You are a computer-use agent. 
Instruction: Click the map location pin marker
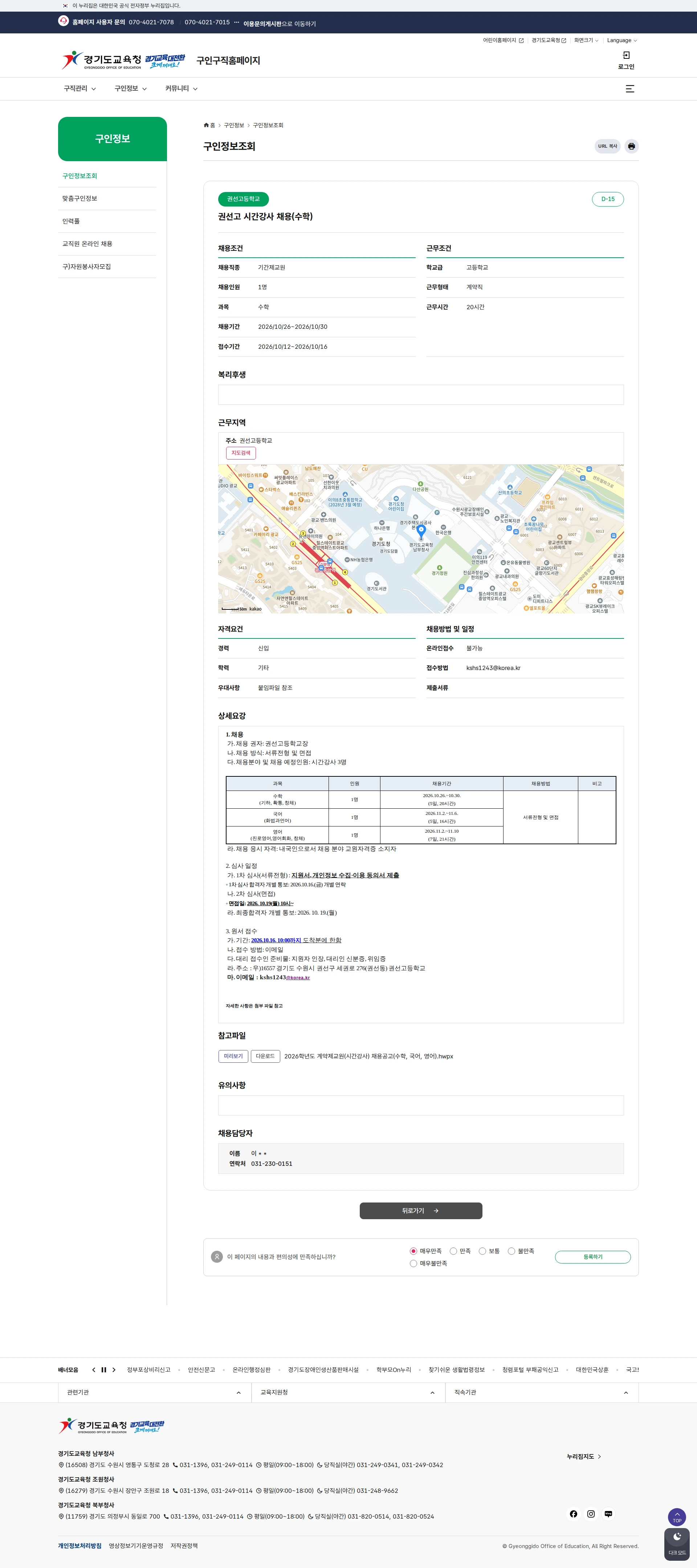point(421,532)
